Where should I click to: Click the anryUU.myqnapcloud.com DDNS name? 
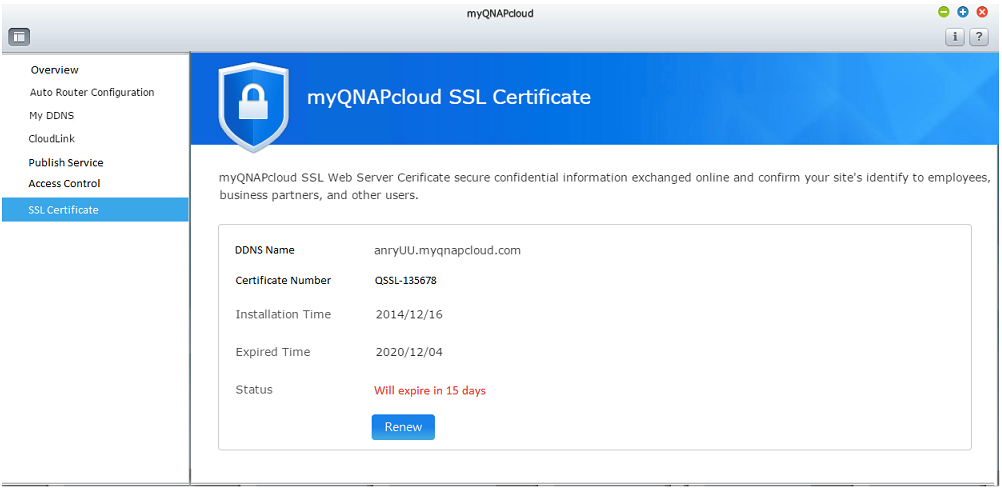point(447,250)
